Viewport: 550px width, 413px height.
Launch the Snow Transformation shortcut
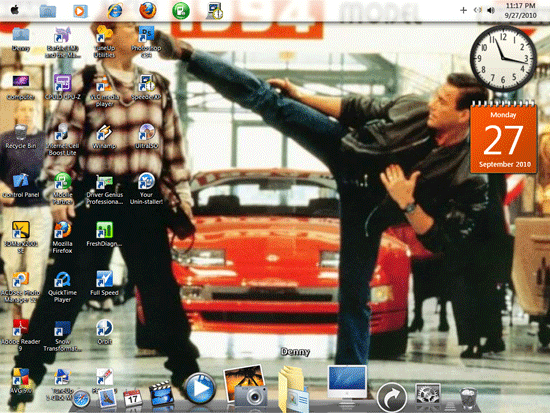point(62,335)
